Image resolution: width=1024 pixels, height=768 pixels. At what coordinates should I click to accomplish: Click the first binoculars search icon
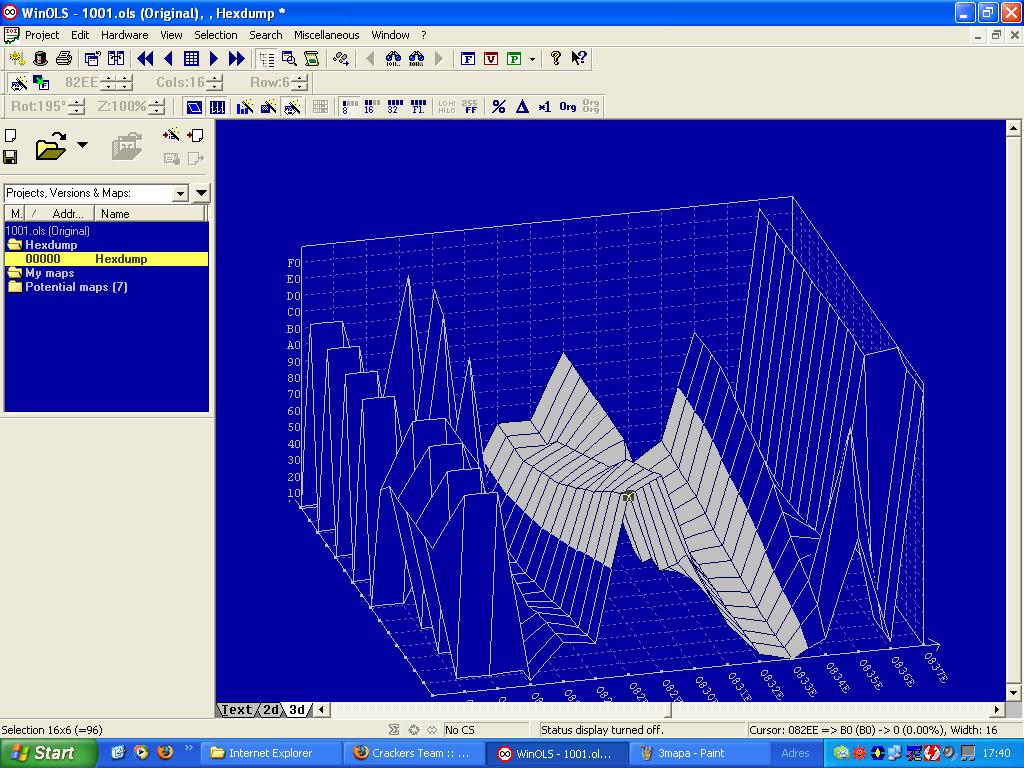point(393,59)
